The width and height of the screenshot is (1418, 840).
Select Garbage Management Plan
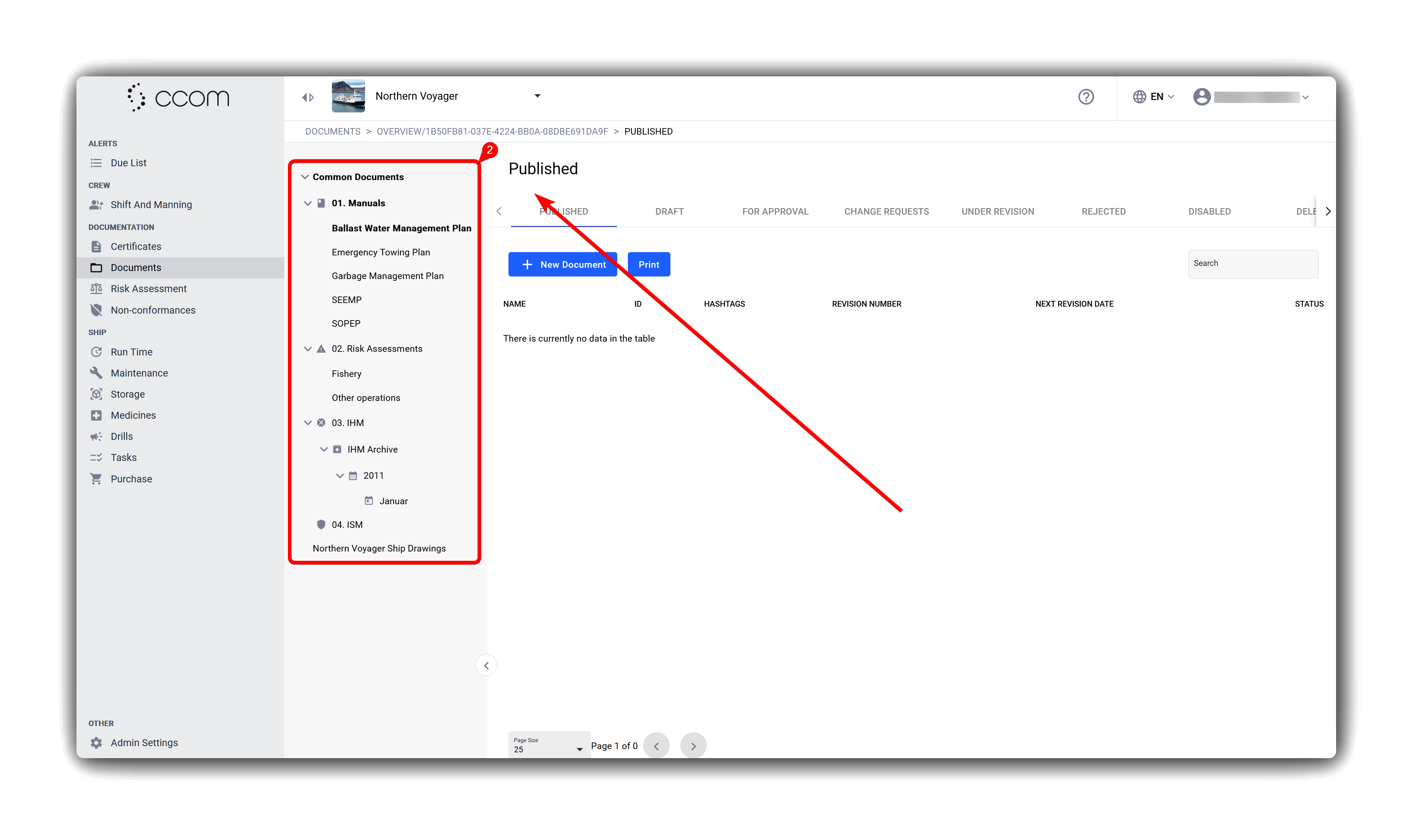(x=387, y=276)
